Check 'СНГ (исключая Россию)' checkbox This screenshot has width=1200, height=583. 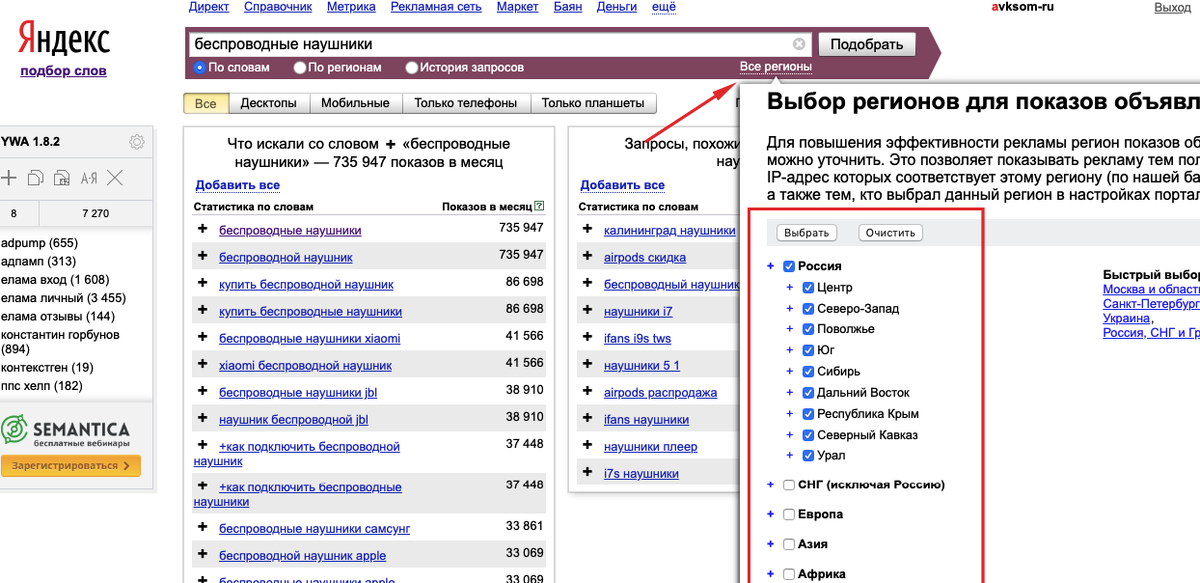click(x=789, y=485)
